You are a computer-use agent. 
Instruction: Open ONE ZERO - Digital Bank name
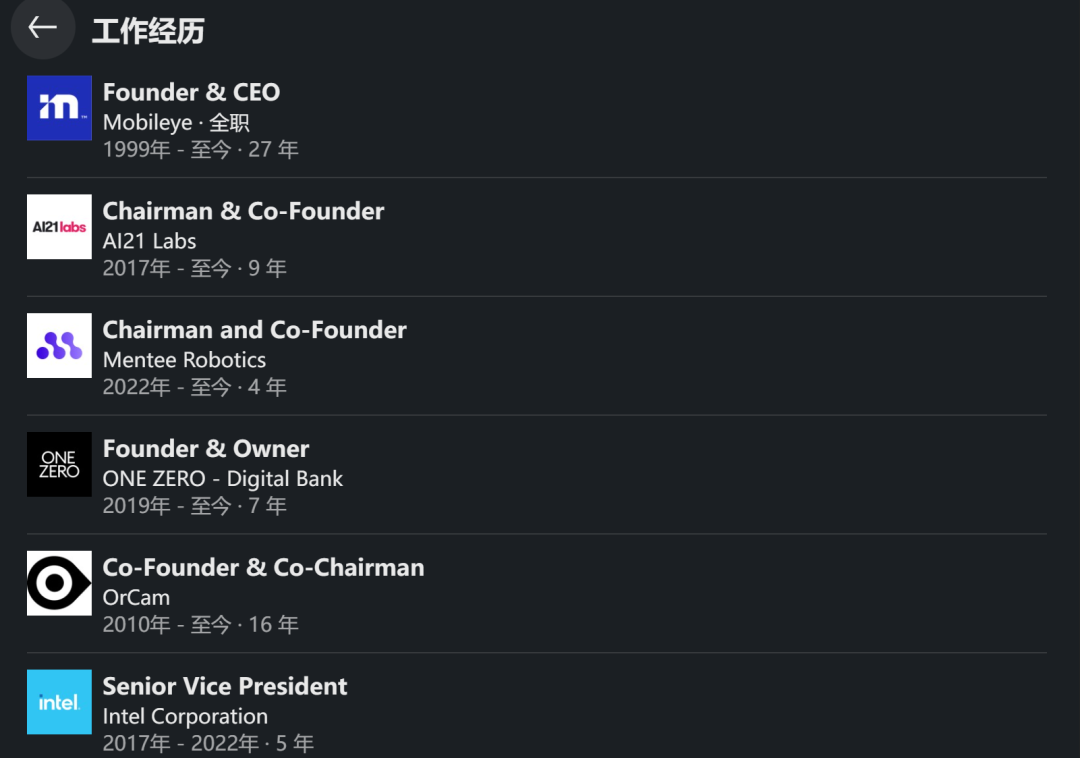(x=222, y=479)
